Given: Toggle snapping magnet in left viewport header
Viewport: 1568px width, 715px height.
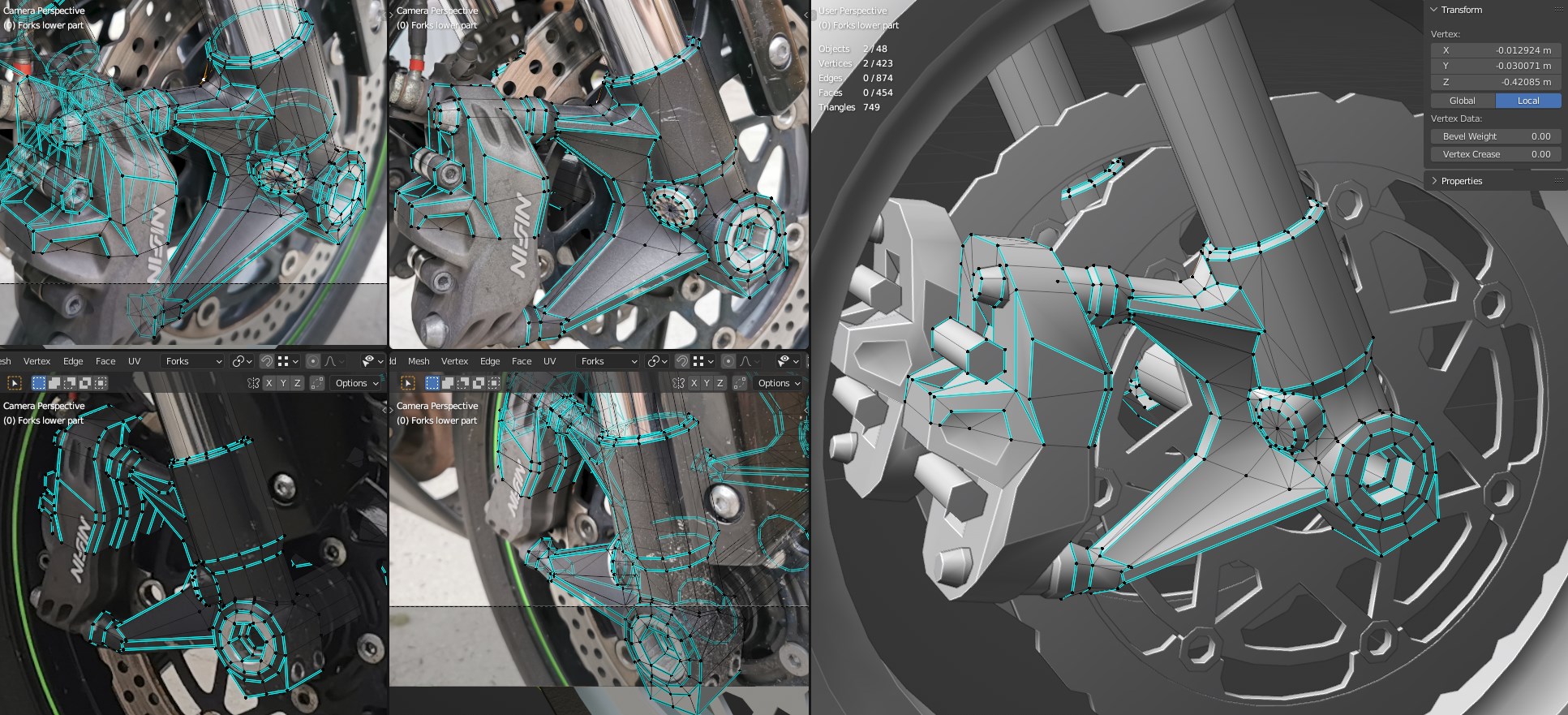Looking at the screenshot, I should (x=267, y=361).
